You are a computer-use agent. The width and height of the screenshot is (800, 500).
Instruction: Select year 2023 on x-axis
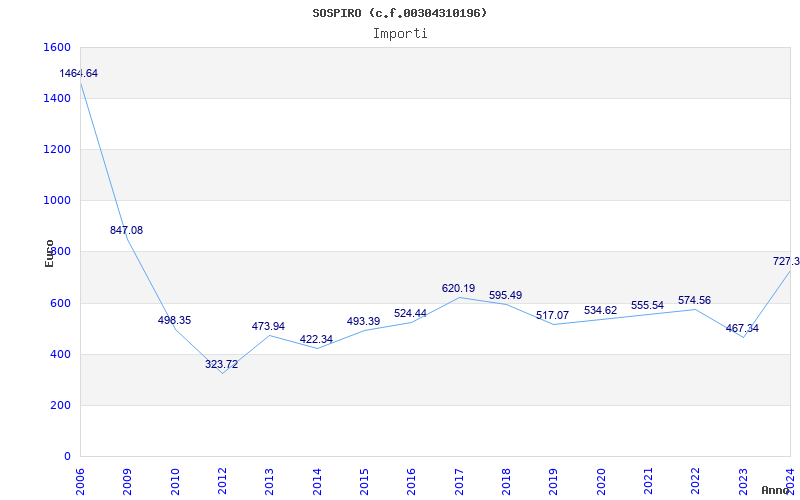[743, 481]
